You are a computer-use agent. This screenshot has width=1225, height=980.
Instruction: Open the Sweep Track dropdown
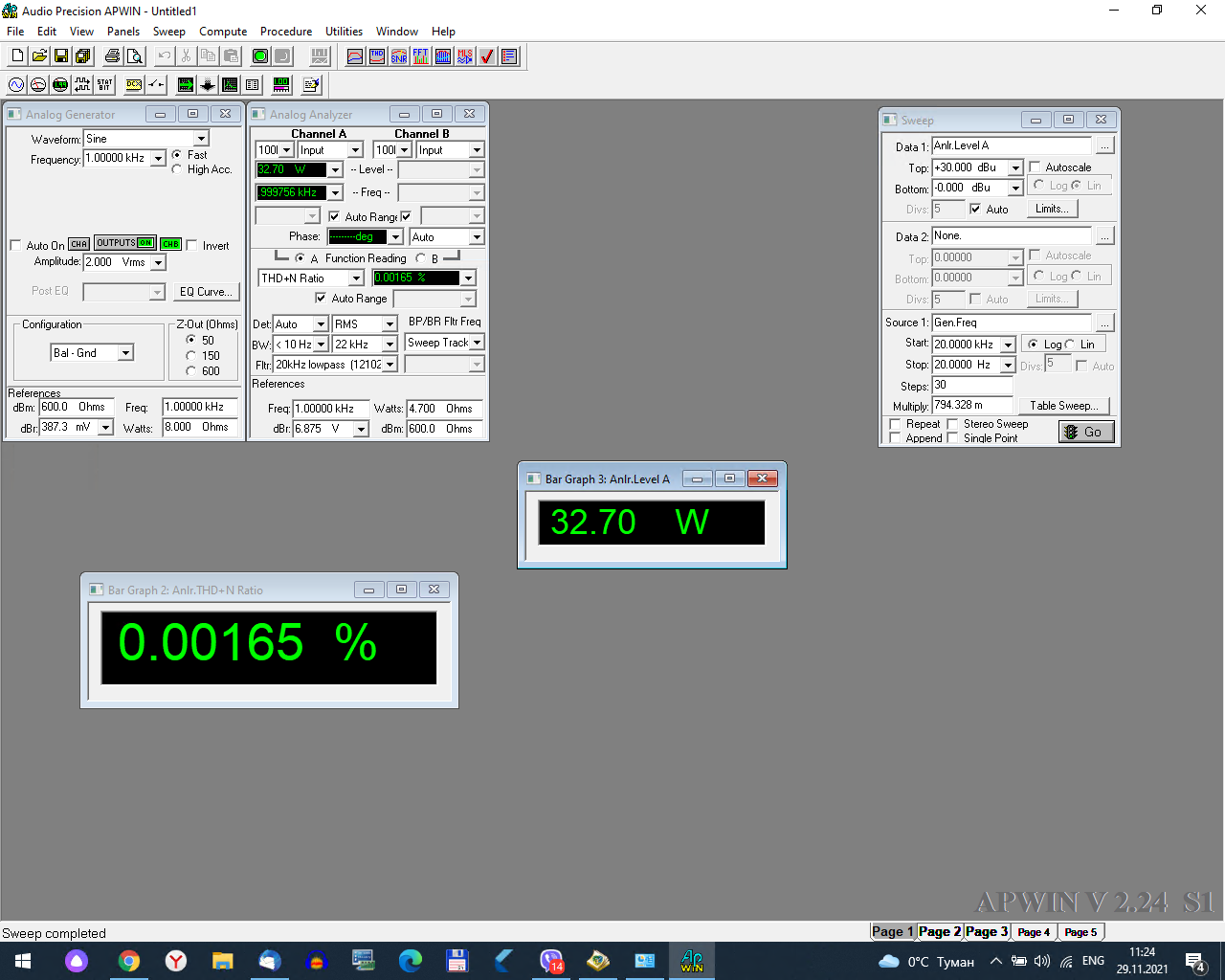pos(477,343)
